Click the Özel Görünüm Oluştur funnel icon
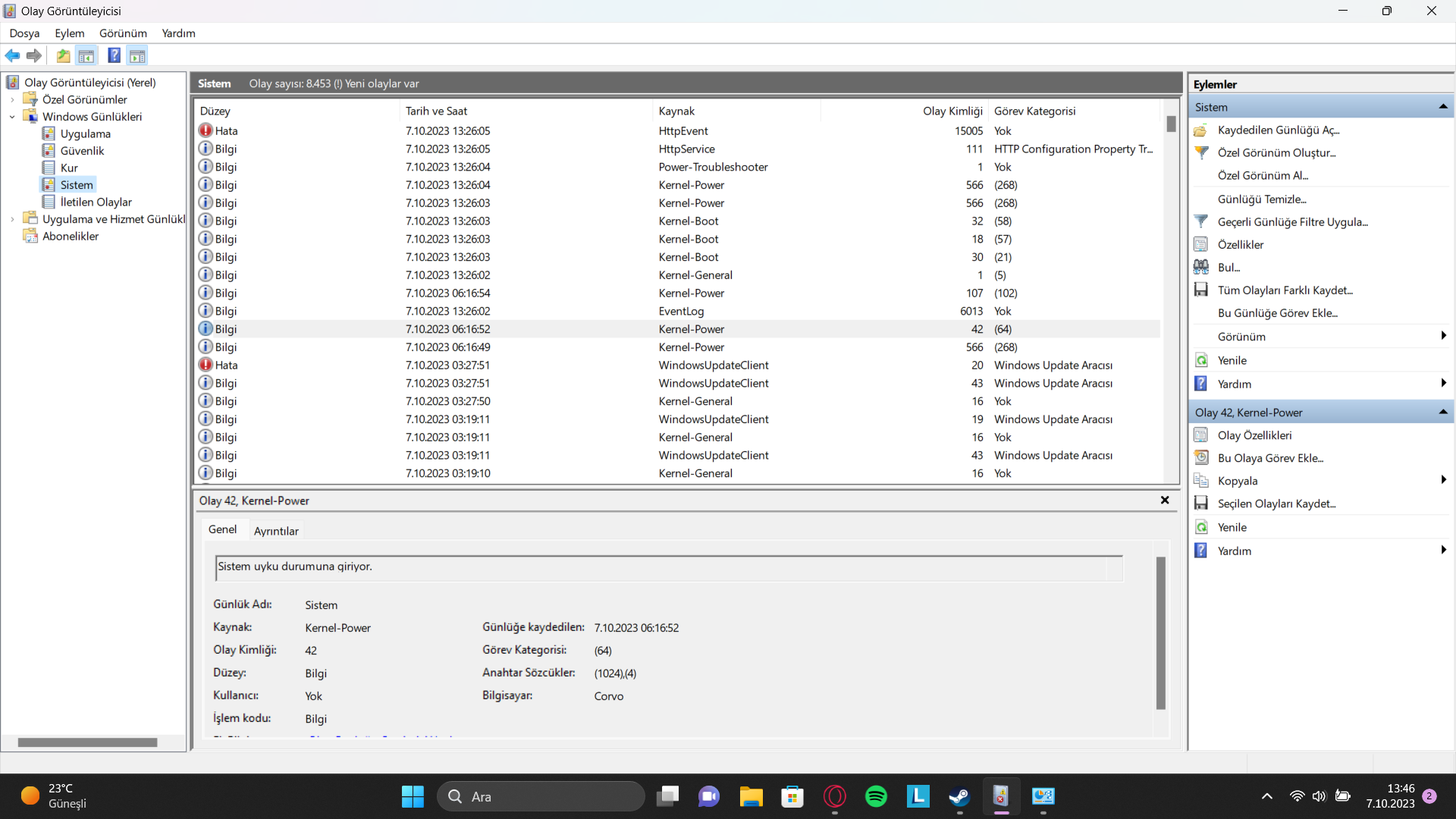This screenshot has height=819, width=1456. click(1201, 152)
